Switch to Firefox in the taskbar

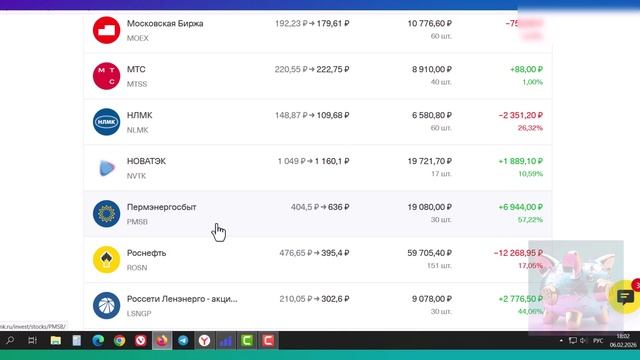162,340
